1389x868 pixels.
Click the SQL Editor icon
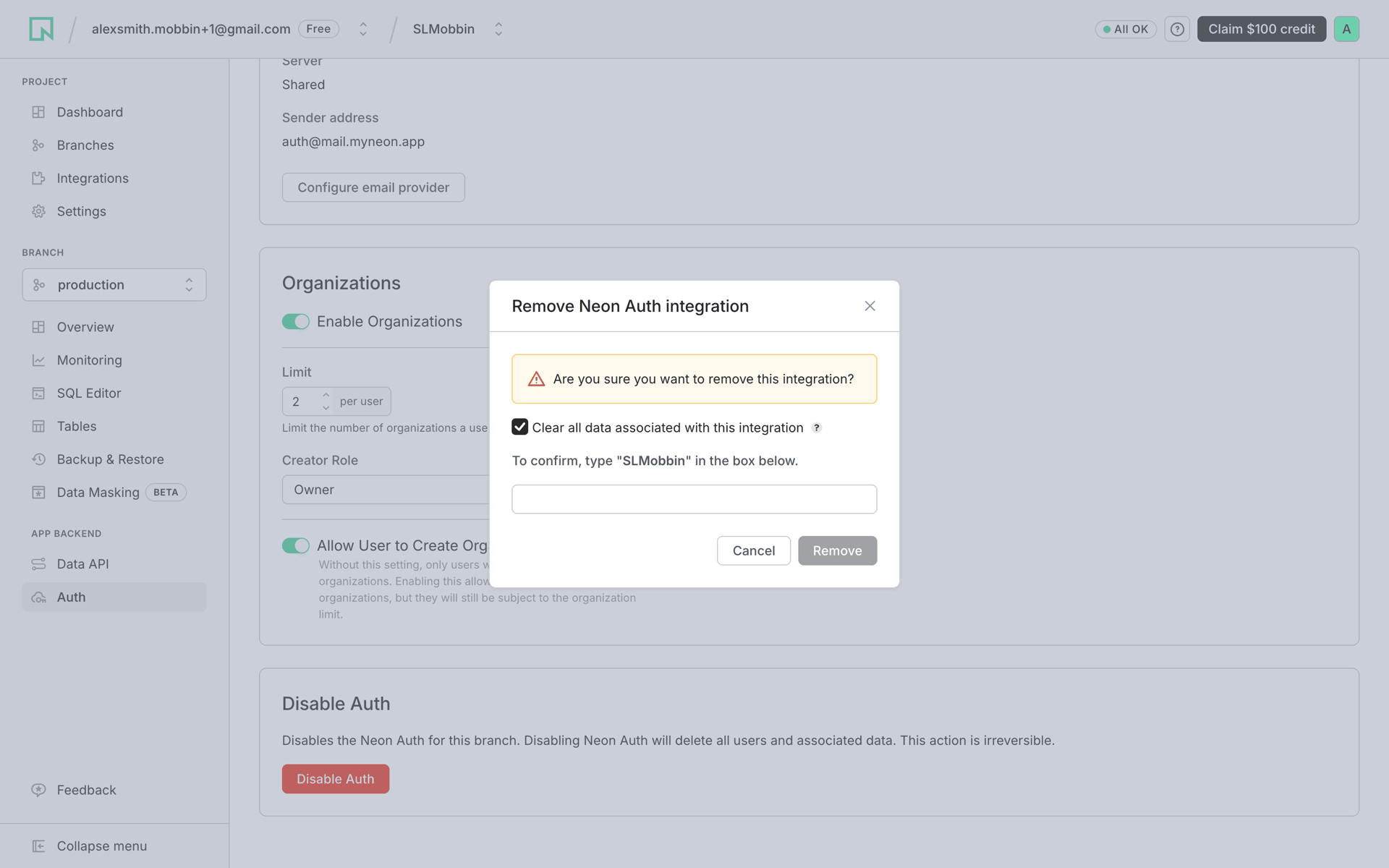(x=38, y=393)
